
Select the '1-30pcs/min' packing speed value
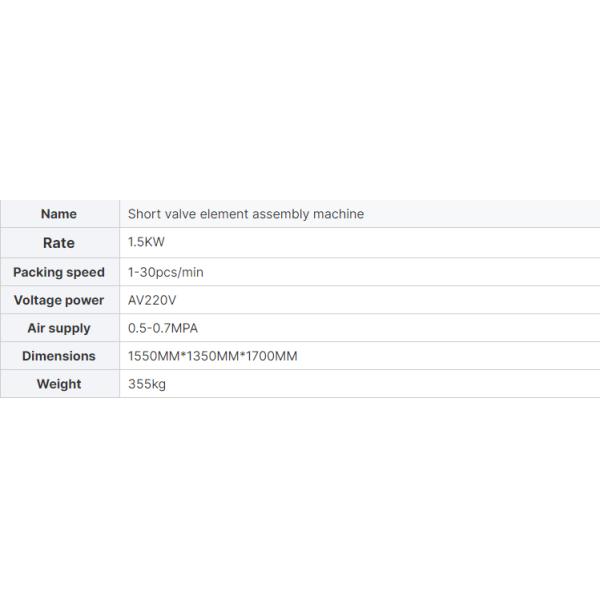point(165,272)
